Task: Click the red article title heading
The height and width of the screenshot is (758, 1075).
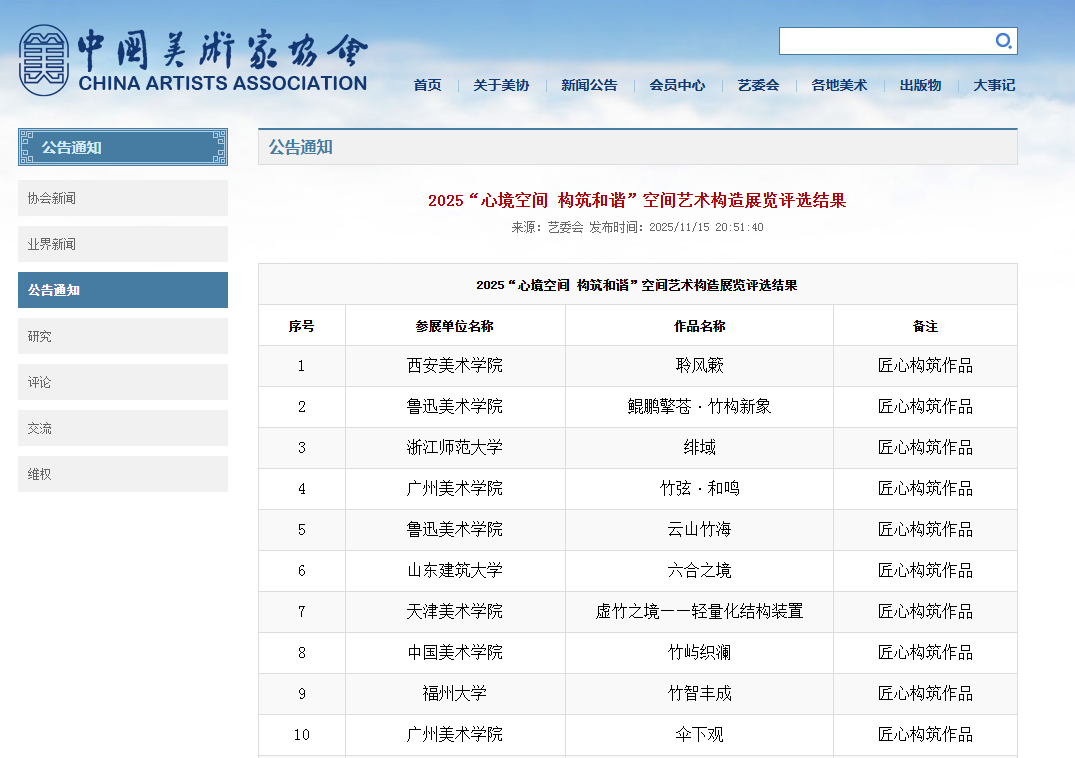Action: point(637,200)
